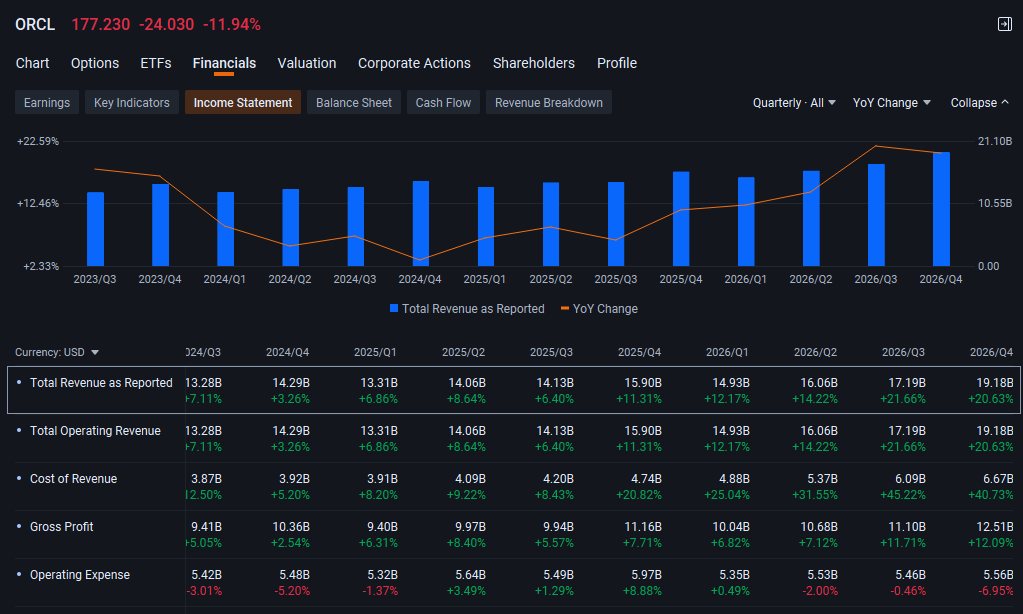The height and width of the screenshot is (614, 1023).
Task: Open the Currency: USD selector
Action: click(57, 352)
